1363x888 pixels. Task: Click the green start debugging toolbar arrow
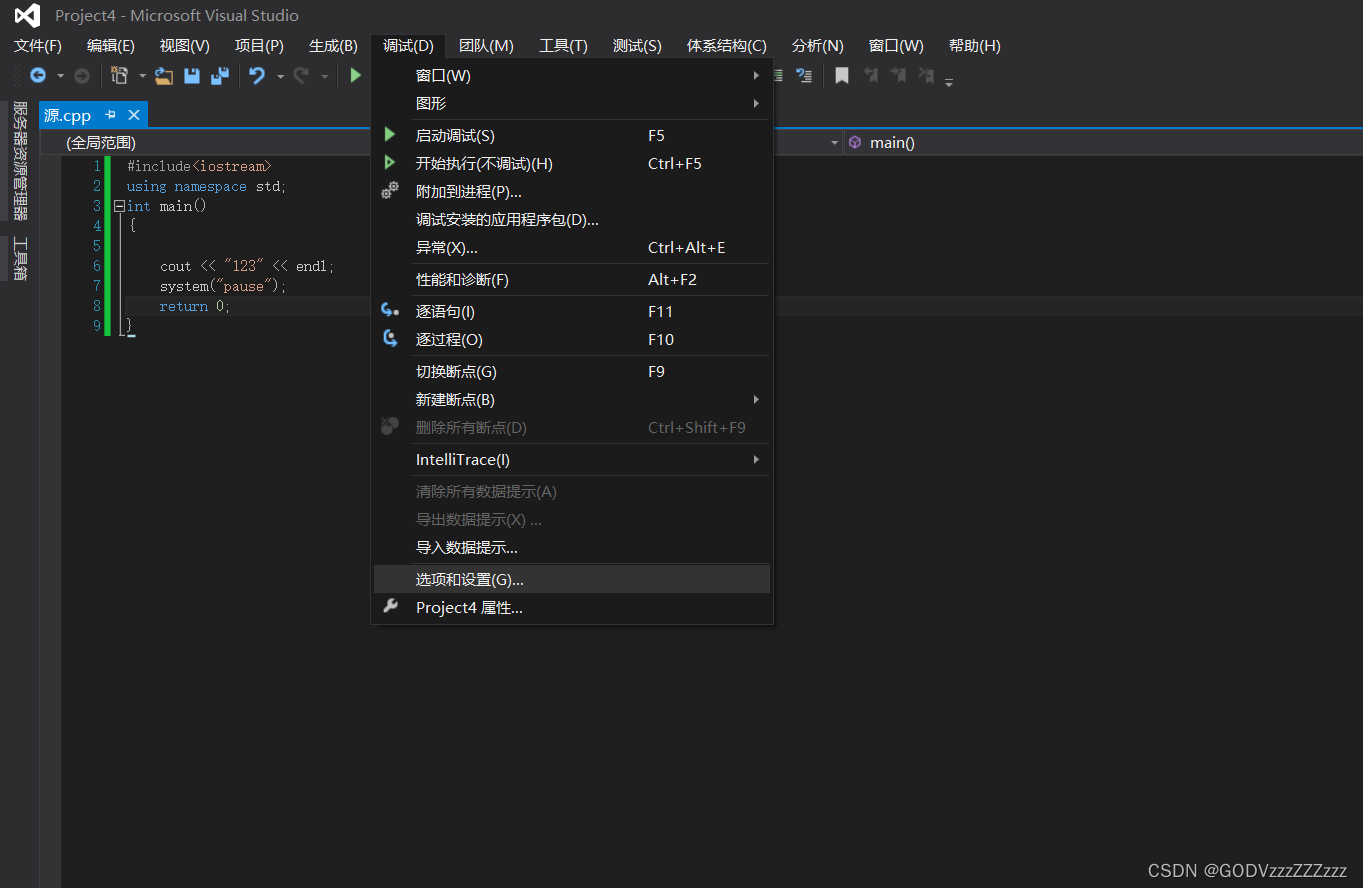355,75
